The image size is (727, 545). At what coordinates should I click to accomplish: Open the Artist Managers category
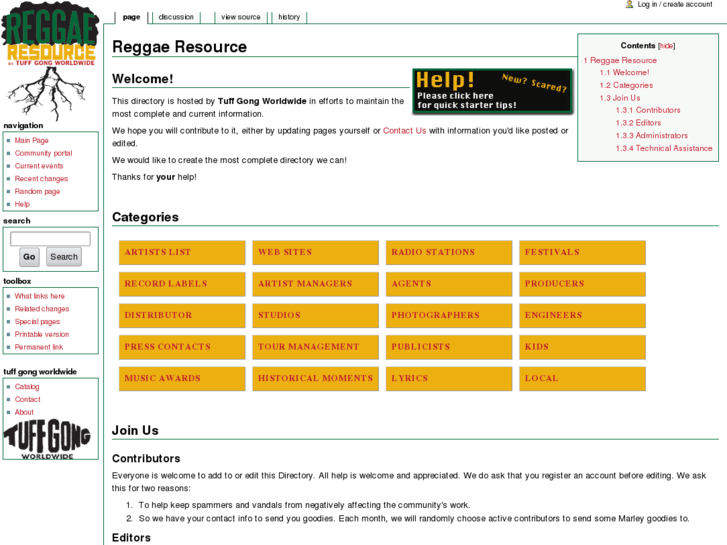tap(315, 284)
